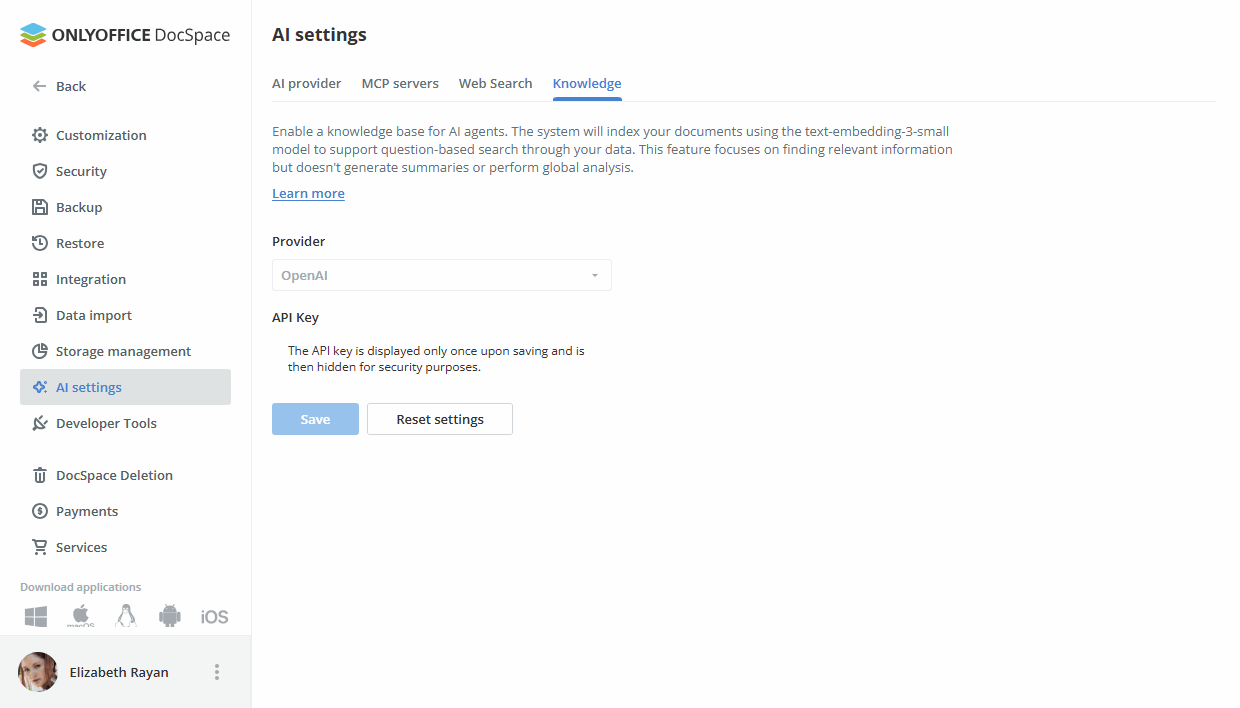
Task: Switch to the MCP servers tab
Action: point(400,84)
